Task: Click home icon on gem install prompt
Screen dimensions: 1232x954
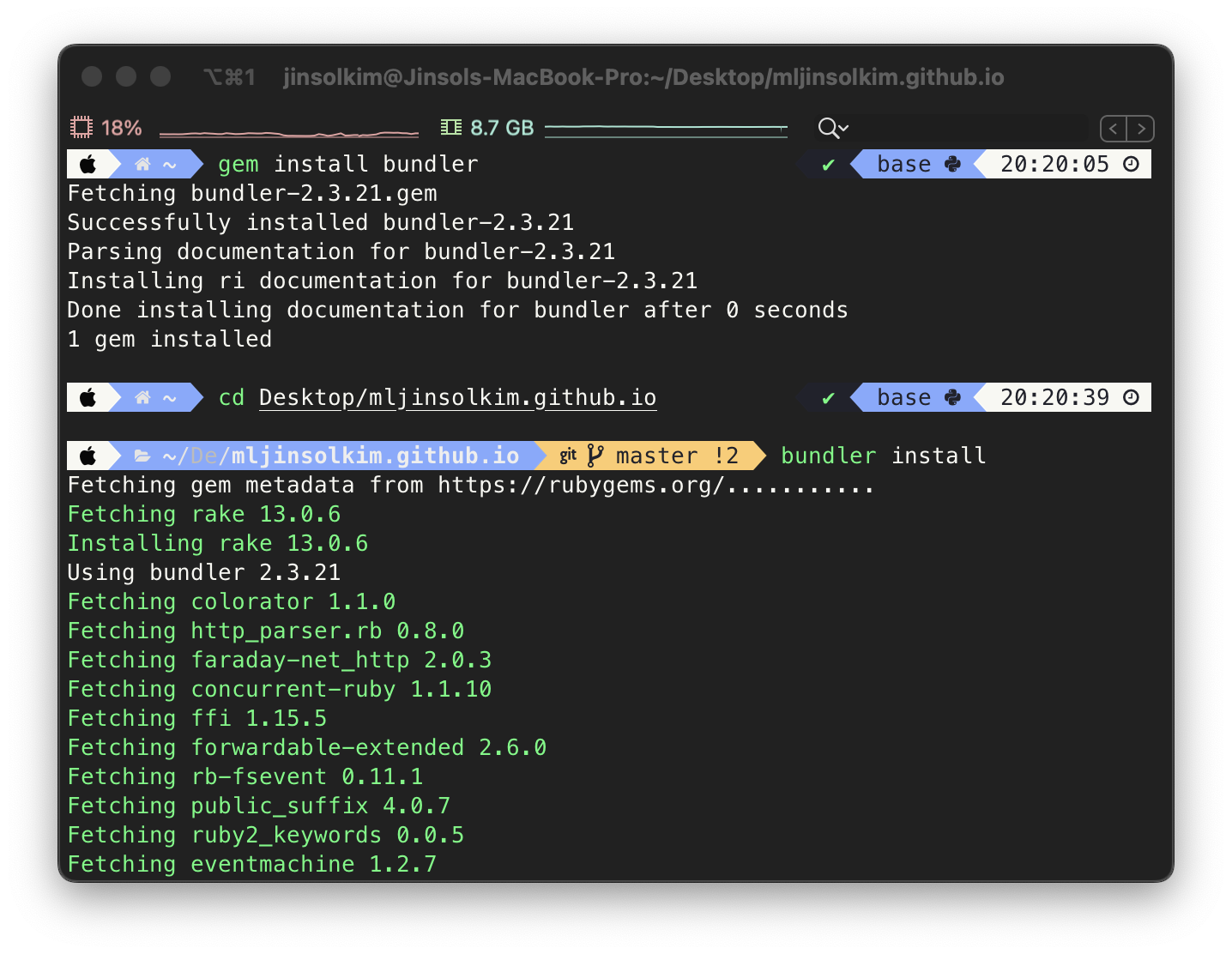Action: pos(143,164)
